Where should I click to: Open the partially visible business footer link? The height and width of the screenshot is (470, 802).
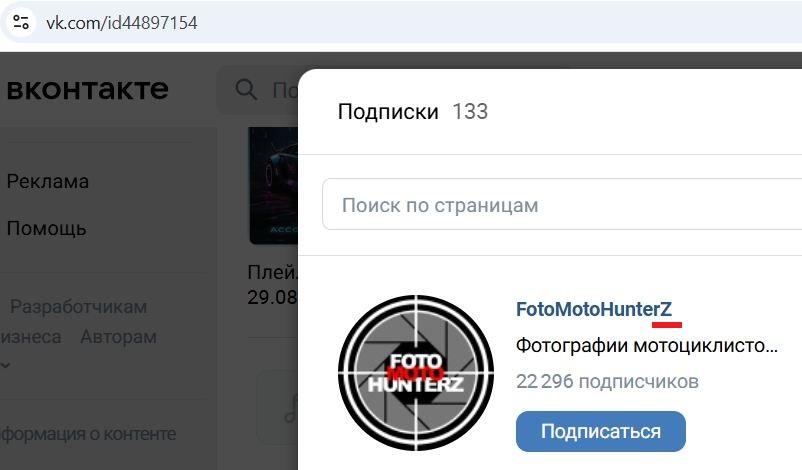(31, 337)
